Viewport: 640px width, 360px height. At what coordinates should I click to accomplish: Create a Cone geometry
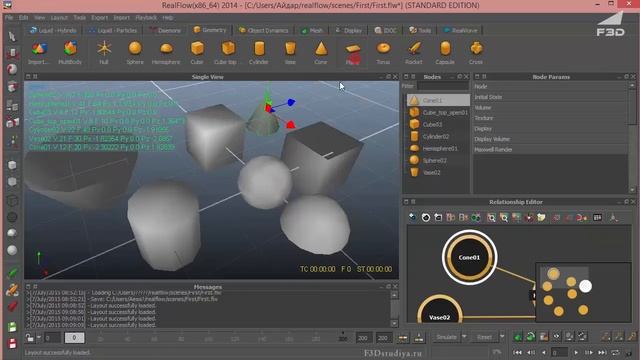coord(321,53)
